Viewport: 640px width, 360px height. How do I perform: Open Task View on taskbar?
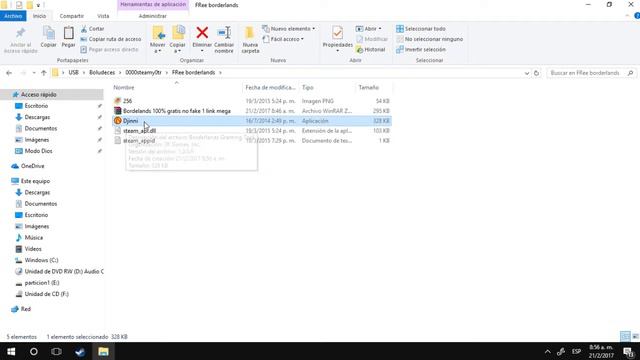coord(56,351)
